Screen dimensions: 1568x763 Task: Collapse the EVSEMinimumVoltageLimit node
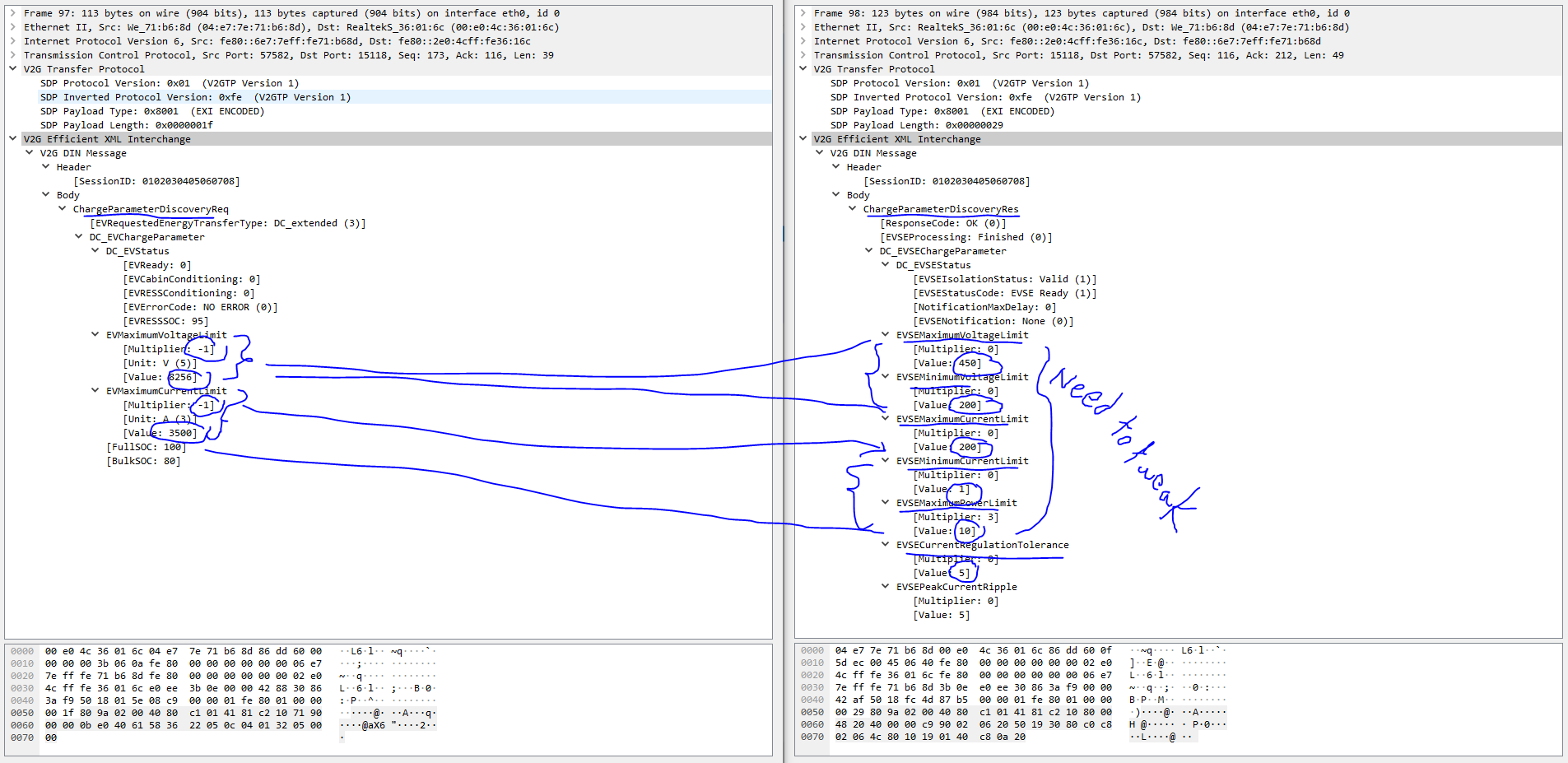coord(886,377)
